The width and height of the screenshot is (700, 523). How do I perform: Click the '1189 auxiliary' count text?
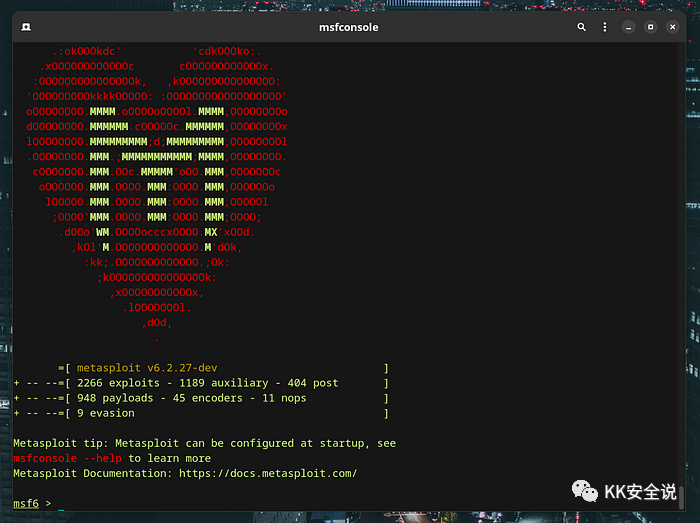(x=224, y=383)
